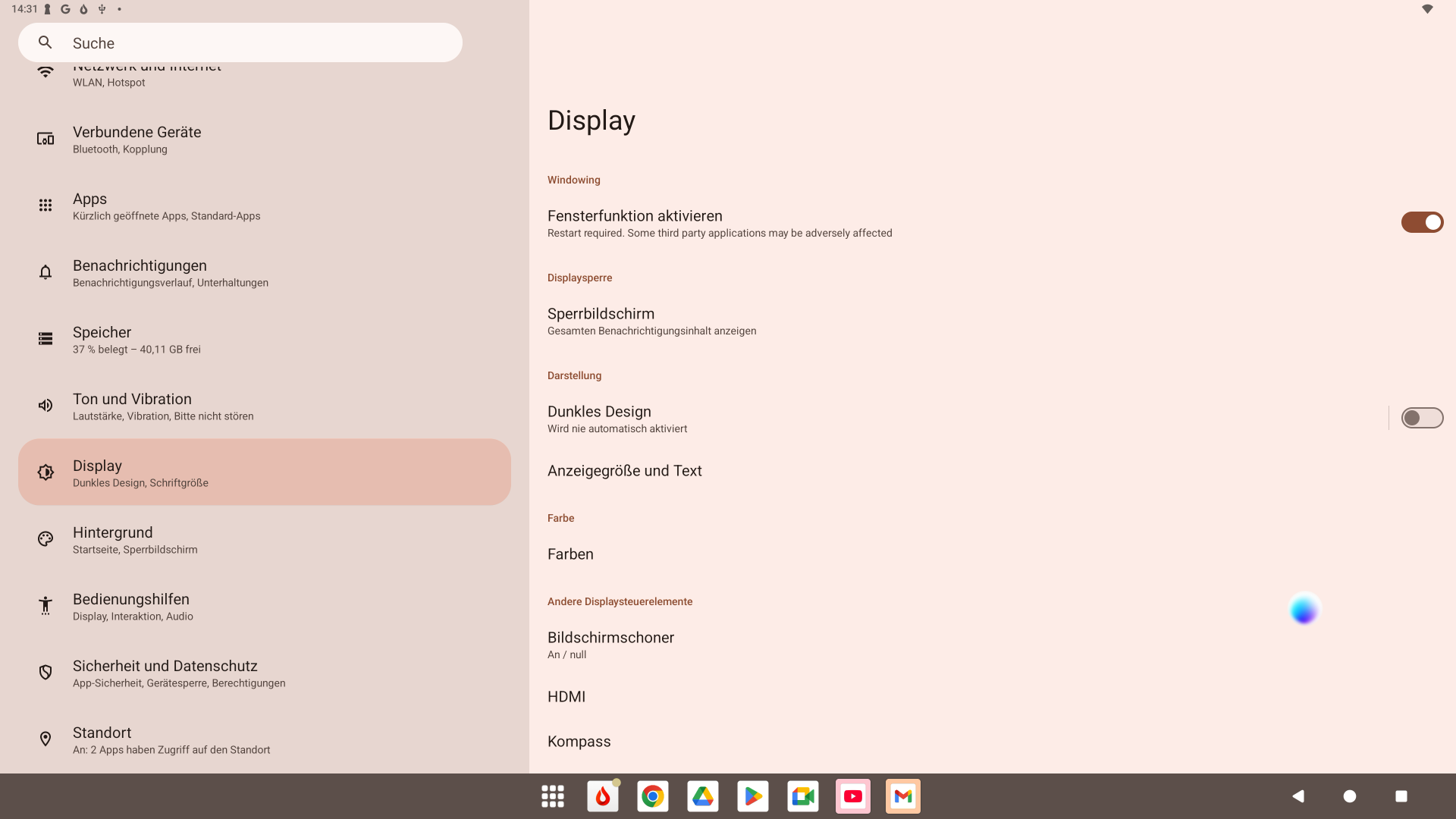Enable the Dunkles Design switch
The image size is (1456, 819).
click(1422, 418)
